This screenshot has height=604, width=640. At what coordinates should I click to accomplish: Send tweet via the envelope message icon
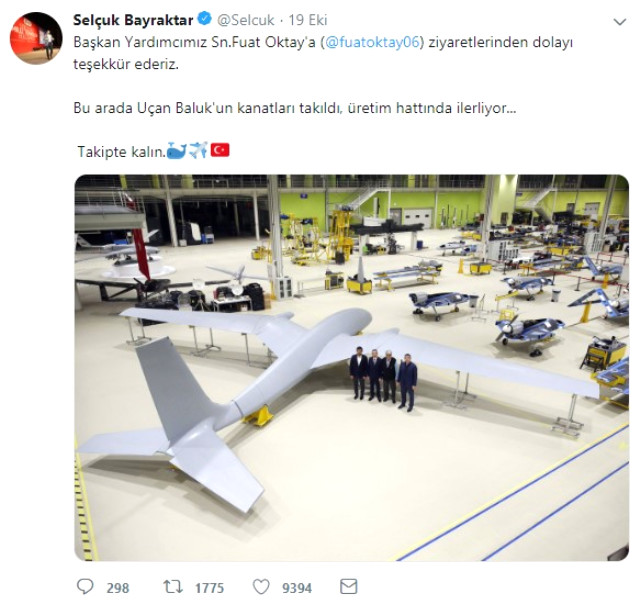click(349, 587)
